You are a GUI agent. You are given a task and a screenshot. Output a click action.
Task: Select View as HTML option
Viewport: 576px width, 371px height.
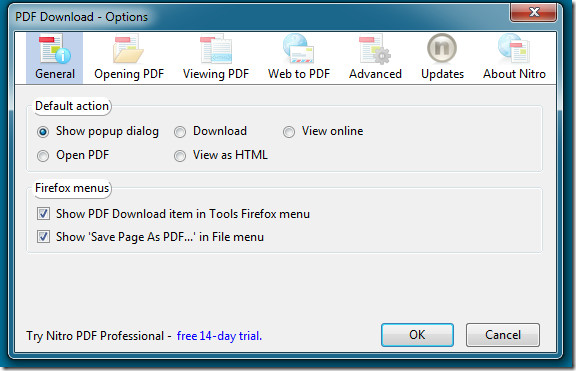[x=180, y=156]
